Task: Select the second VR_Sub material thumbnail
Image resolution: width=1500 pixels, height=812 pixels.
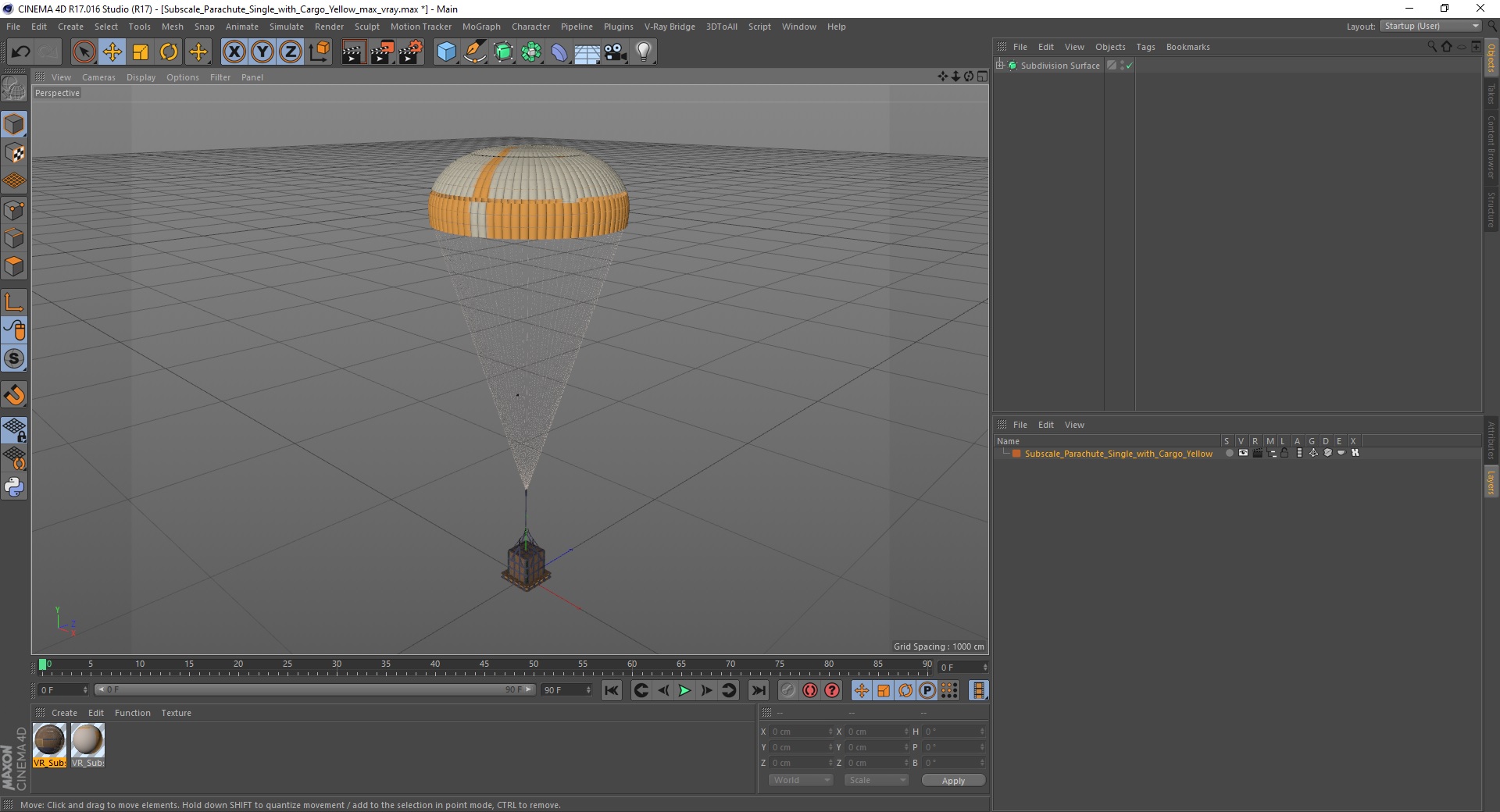Action: (87, 746)
